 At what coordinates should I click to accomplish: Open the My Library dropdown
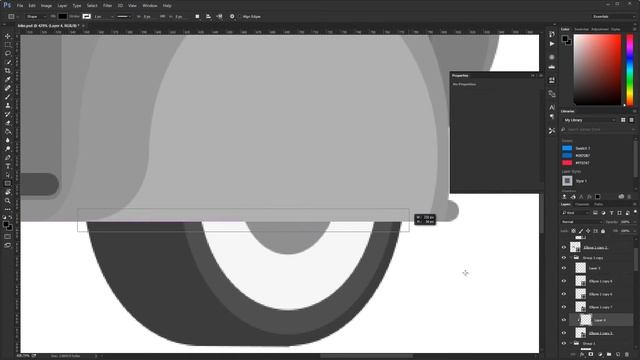click(589, 120)
